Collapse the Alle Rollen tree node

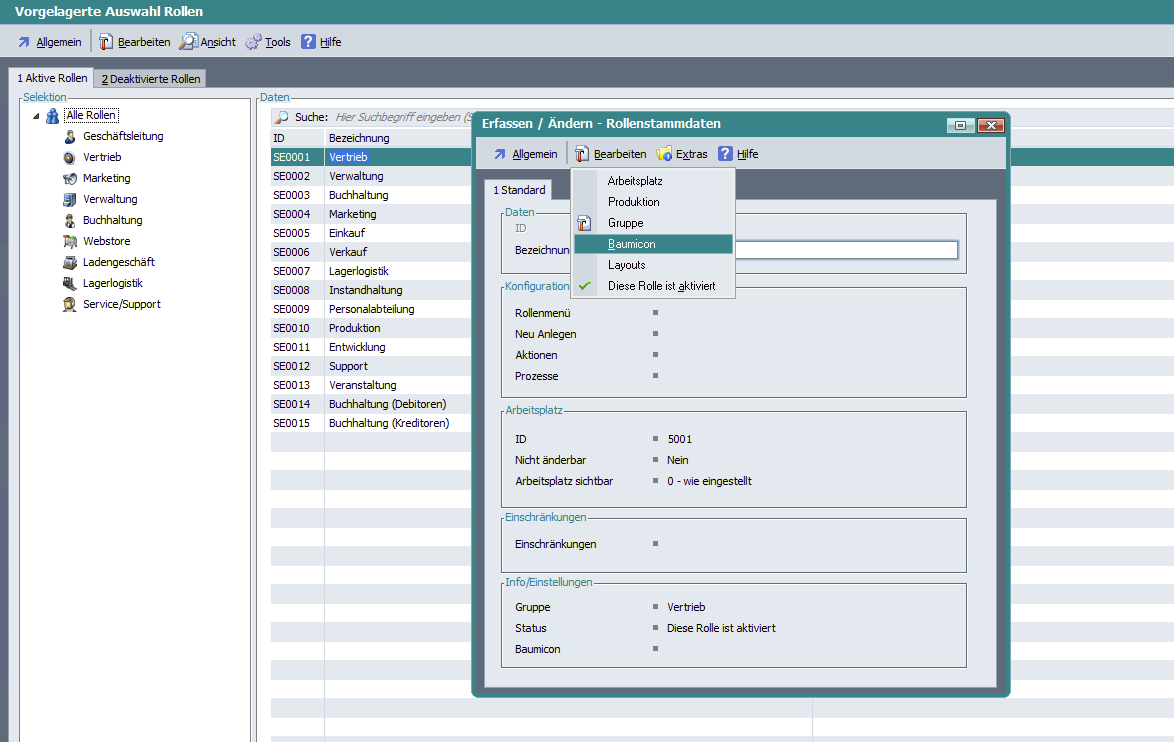[x=37, y=117]
